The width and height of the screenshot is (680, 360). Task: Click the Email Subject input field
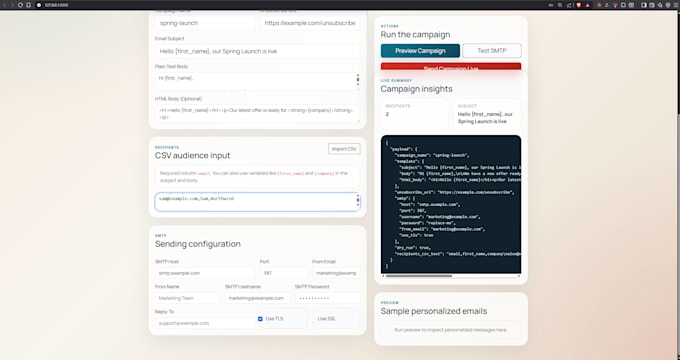click(x=258, y=51)
